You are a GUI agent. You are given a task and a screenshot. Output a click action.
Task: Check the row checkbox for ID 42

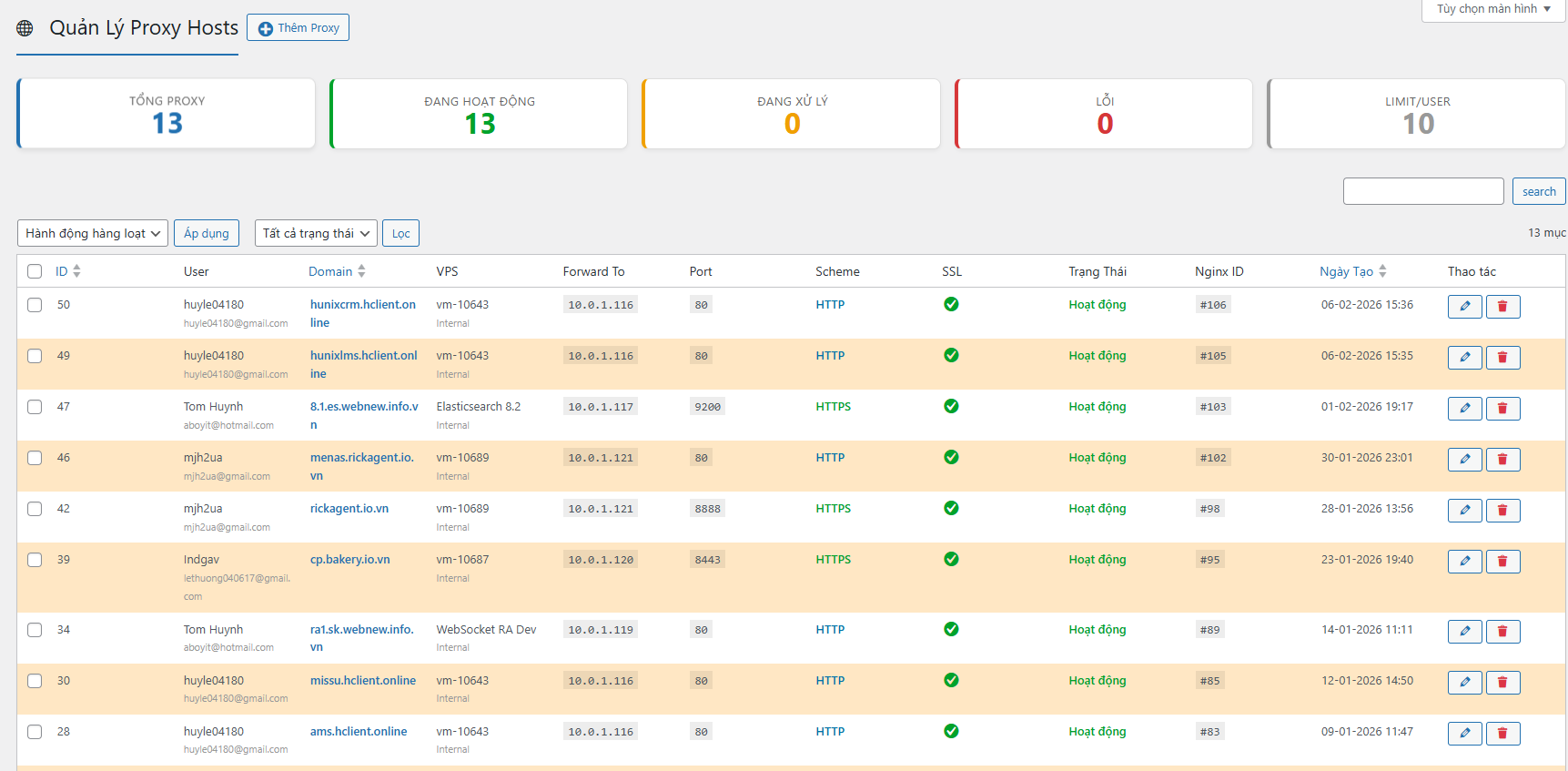coord(35,509)
